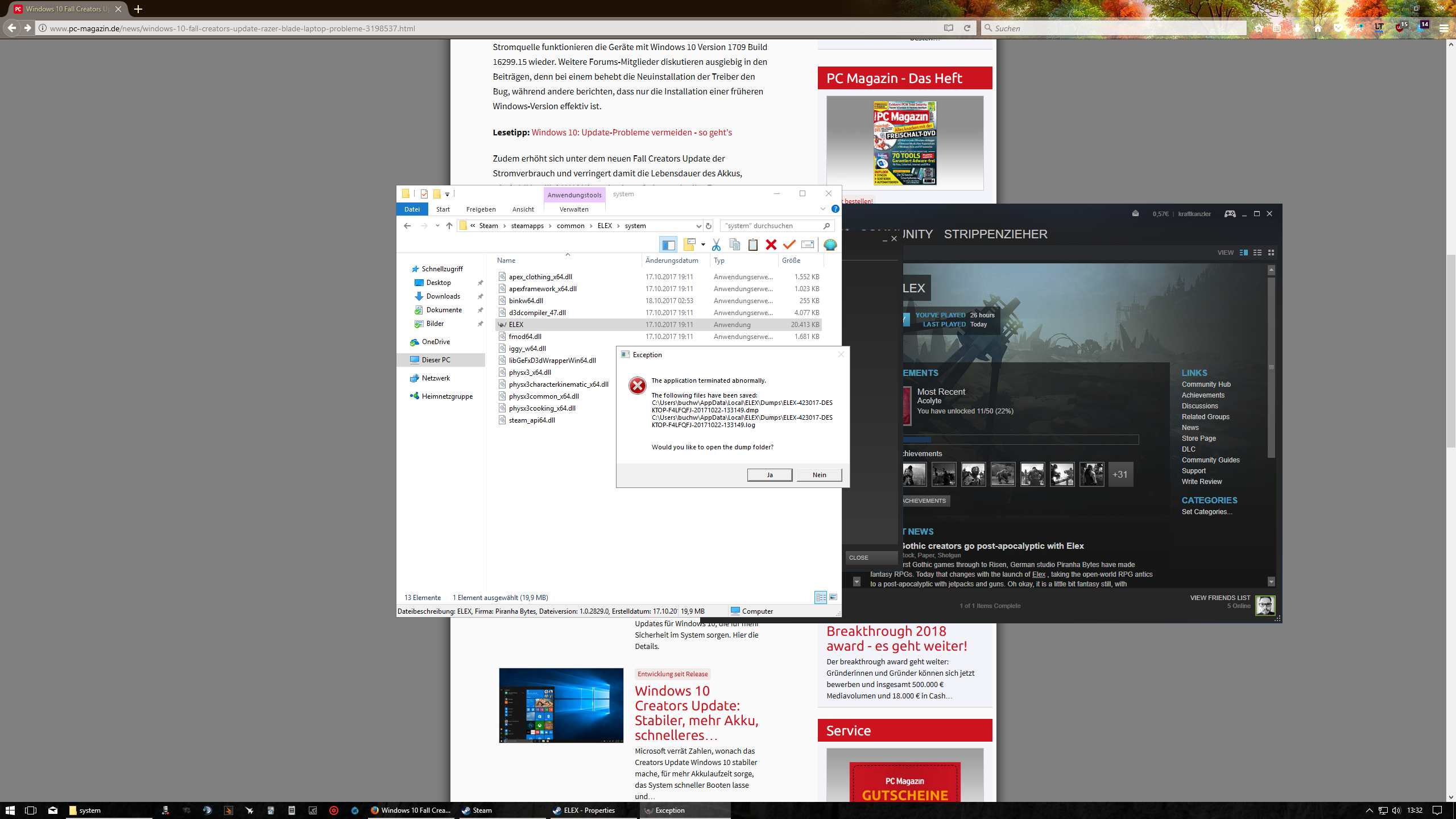
Task: Click the scissors Cut icon in Explorer
Action: (x=716, y=245)
